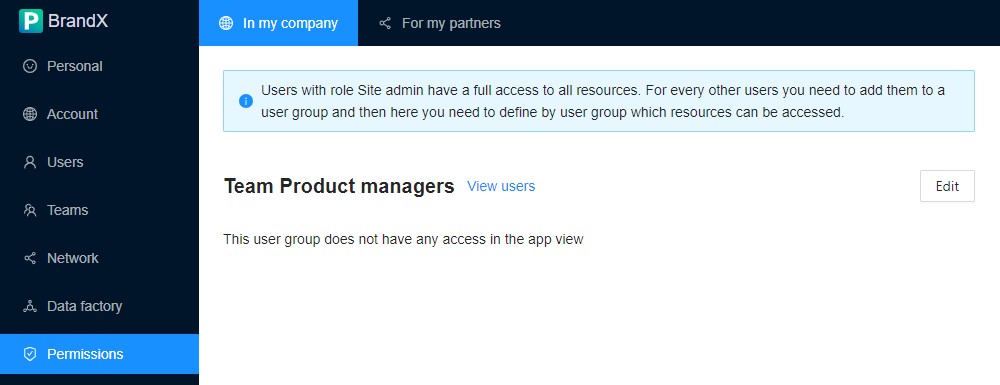Select Permissions in sidebar
Viewport: 1000px width, 385px height.
click(x=99, y=354)
